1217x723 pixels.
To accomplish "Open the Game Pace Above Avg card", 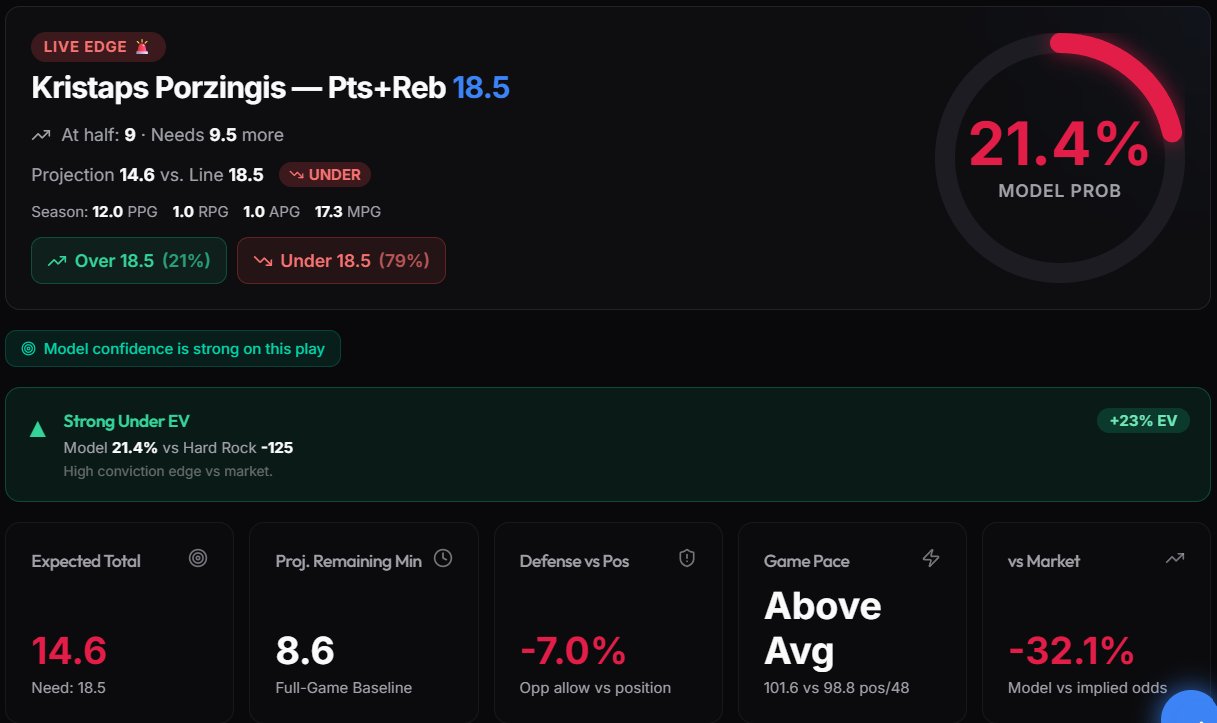I will [x=852, y=622].
